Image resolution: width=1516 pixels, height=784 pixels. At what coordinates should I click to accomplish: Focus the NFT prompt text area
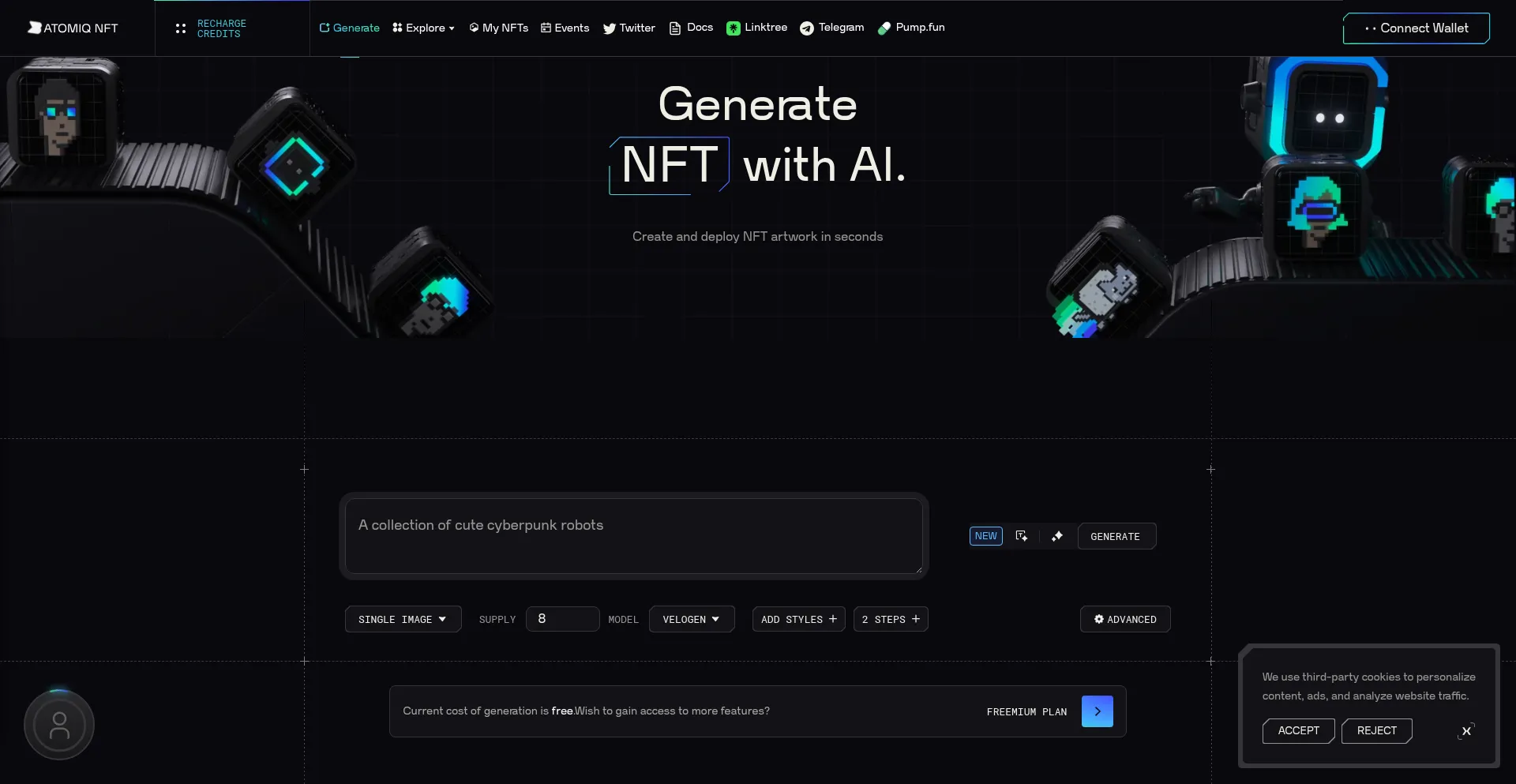(634, 536)
